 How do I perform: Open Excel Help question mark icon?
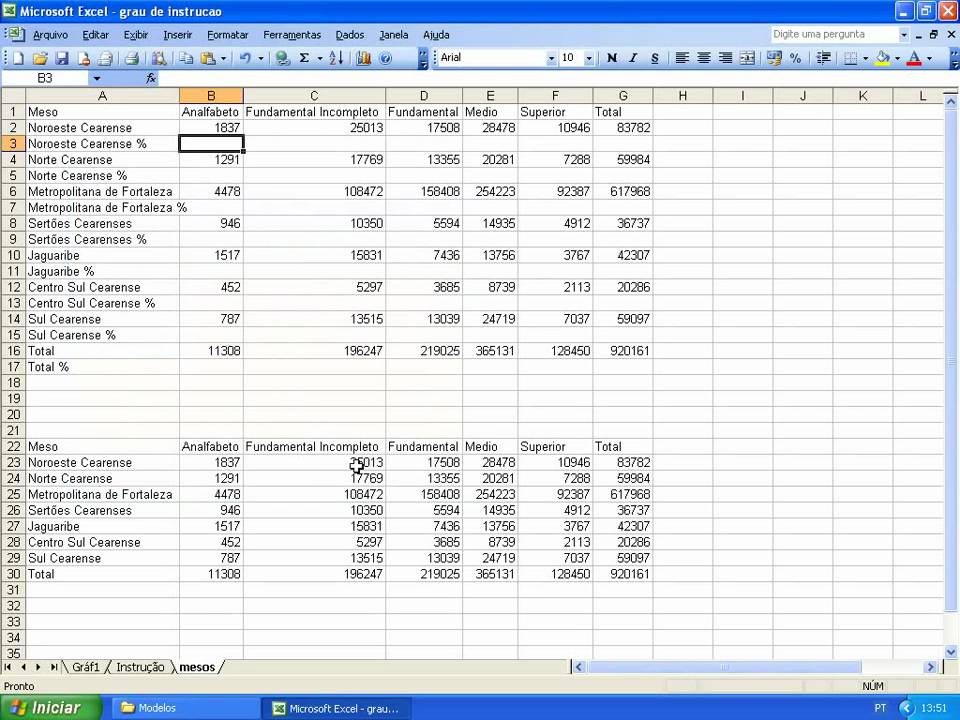coord(385,58)
